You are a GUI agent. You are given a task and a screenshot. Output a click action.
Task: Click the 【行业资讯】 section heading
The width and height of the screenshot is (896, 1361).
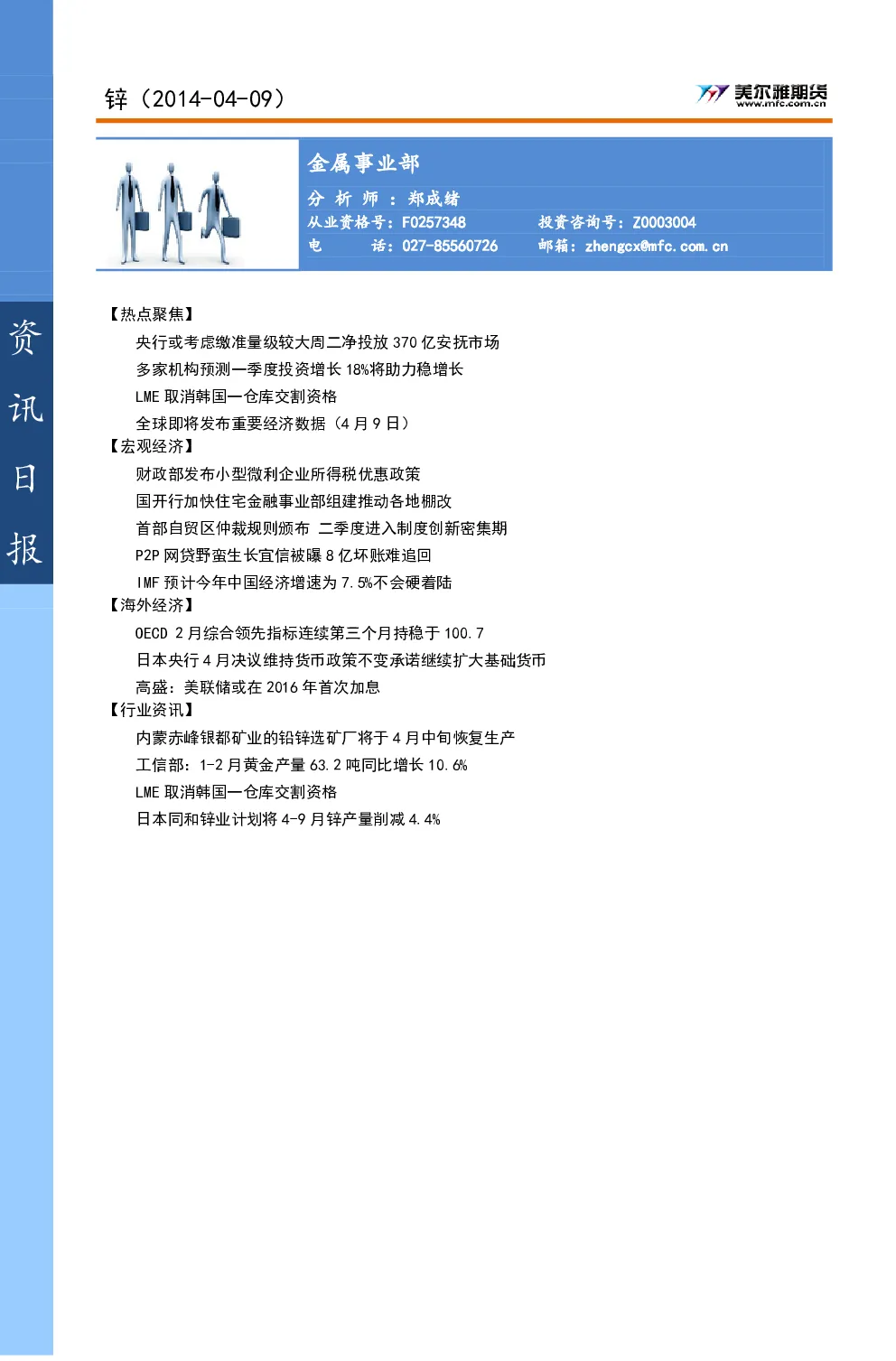(151, 710)
